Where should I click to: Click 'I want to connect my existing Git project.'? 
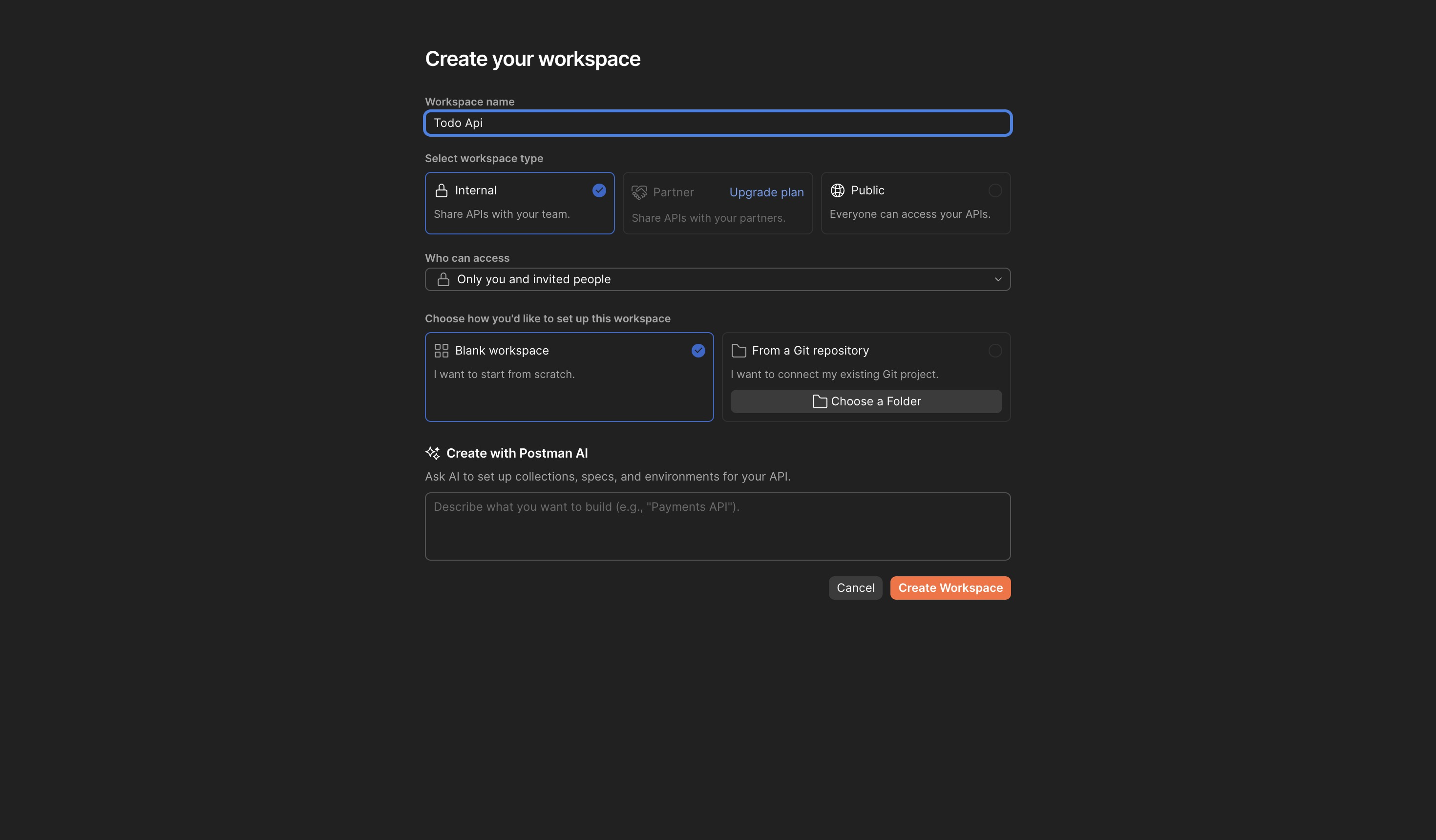(x=834, y=375)
